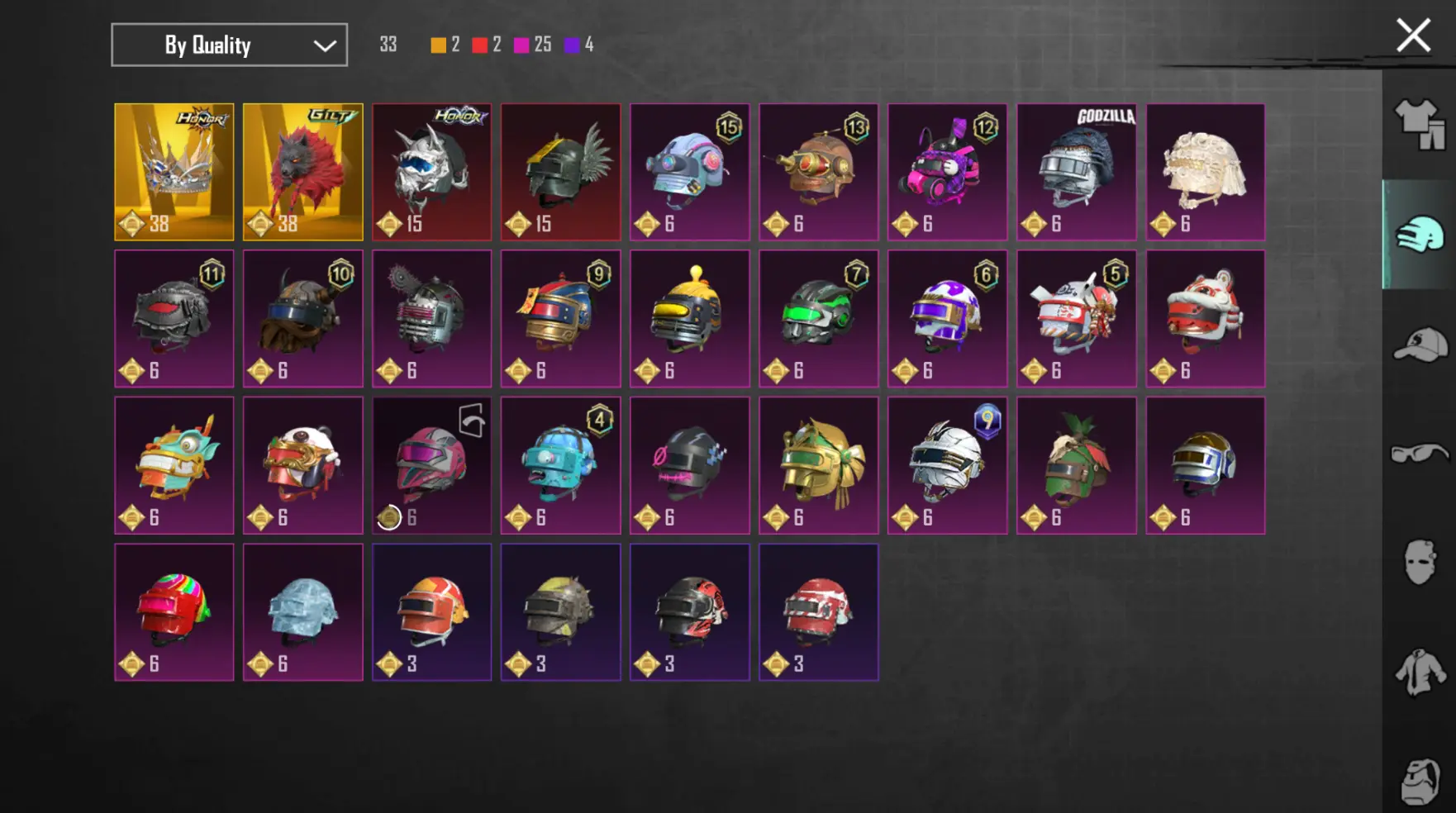Open the backpack category icon
Screen dimensions: 1456x813
tap(1420, 781)
